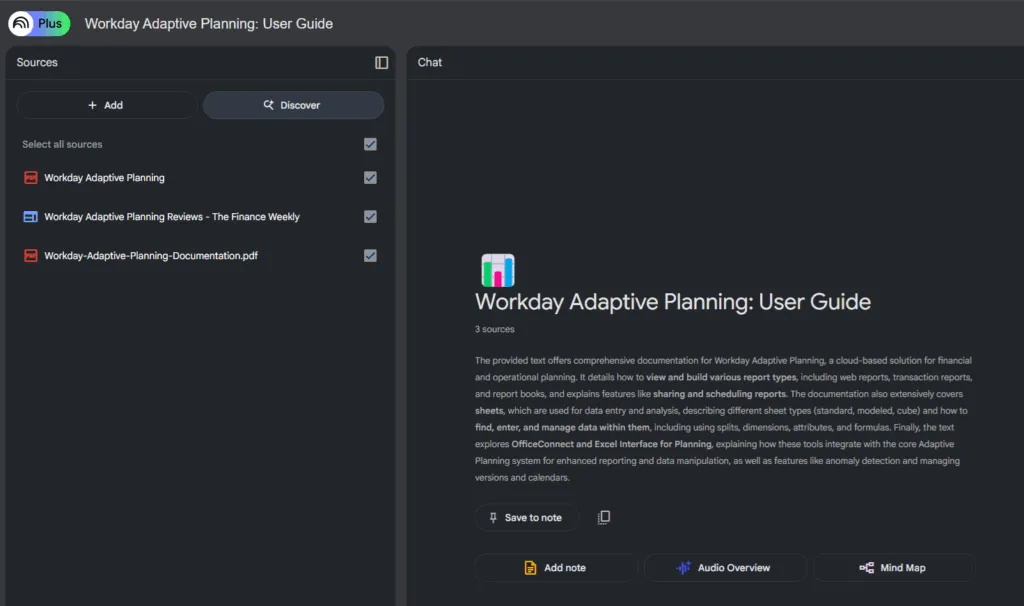Open the Mind Map
Image resolution: width=1024 pixels, height=606 pixels.
[893, 568]
